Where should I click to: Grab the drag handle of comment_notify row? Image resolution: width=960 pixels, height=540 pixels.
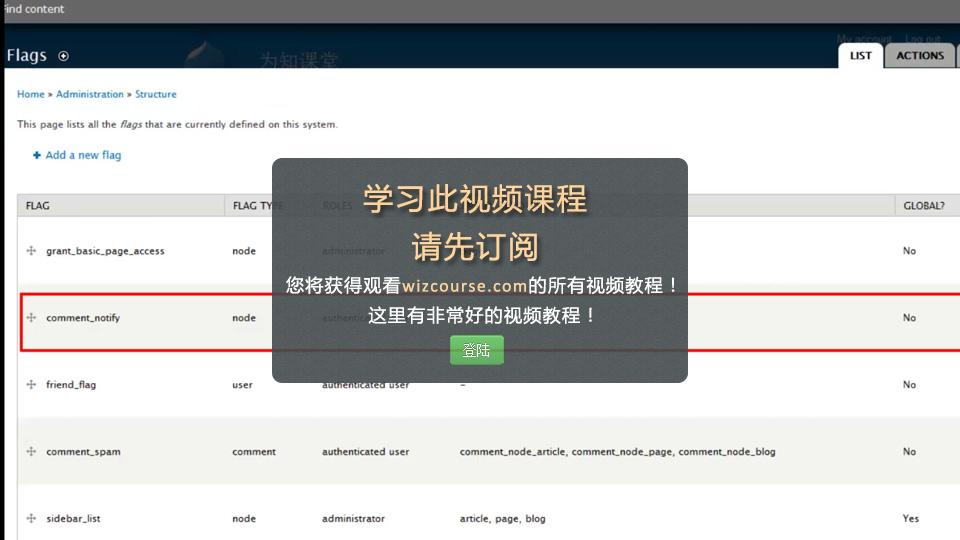31,317
